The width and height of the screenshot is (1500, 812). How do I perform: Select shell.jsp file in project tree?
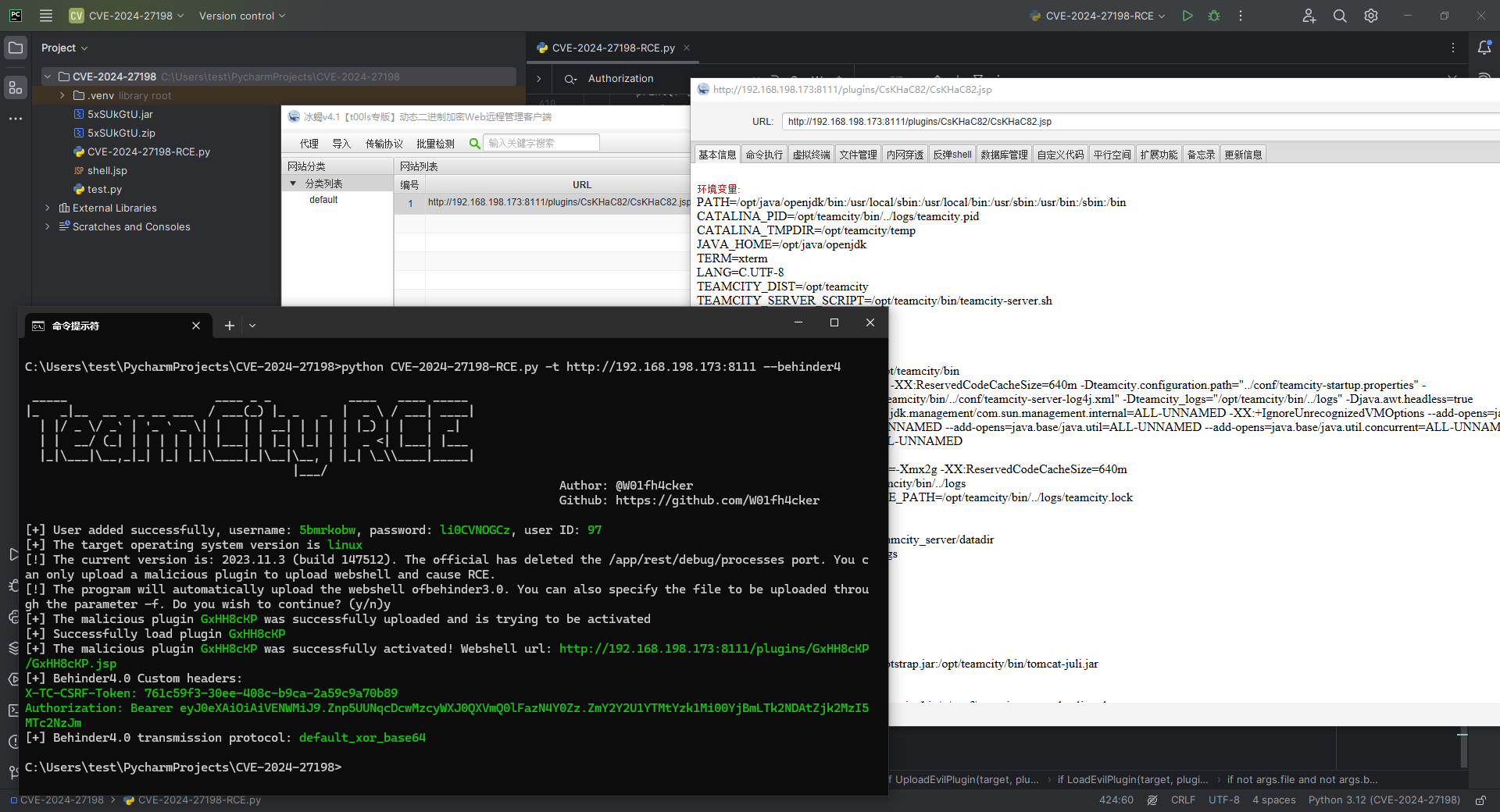coord(107,170)
